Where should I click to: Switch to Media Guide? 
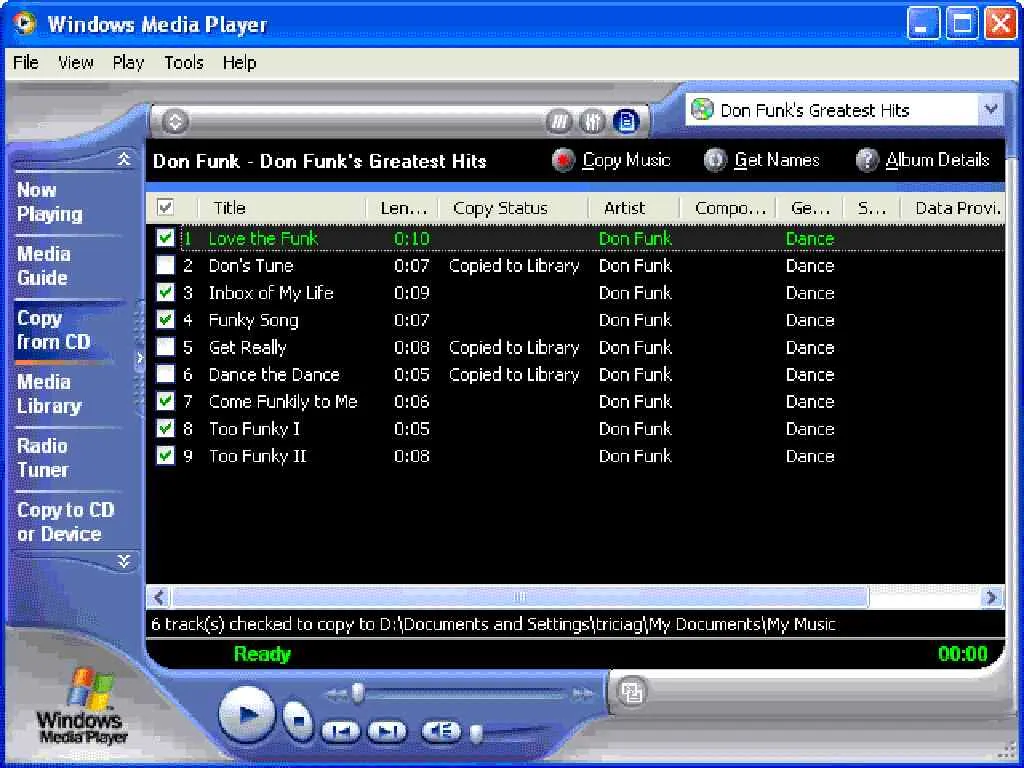tap(43, 266)
